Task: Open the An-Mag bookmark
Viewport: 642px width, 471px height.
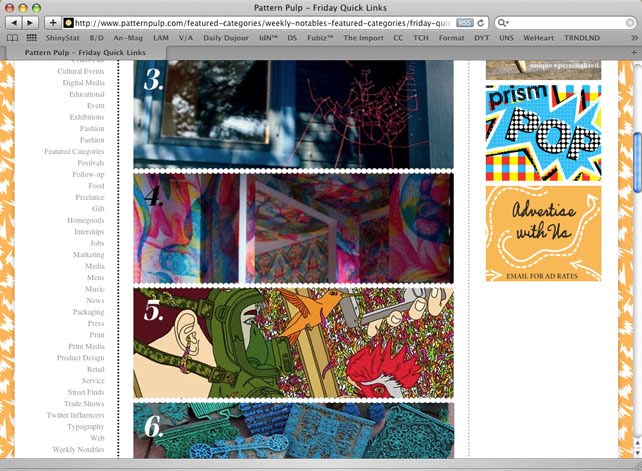Action: (128, 38)
